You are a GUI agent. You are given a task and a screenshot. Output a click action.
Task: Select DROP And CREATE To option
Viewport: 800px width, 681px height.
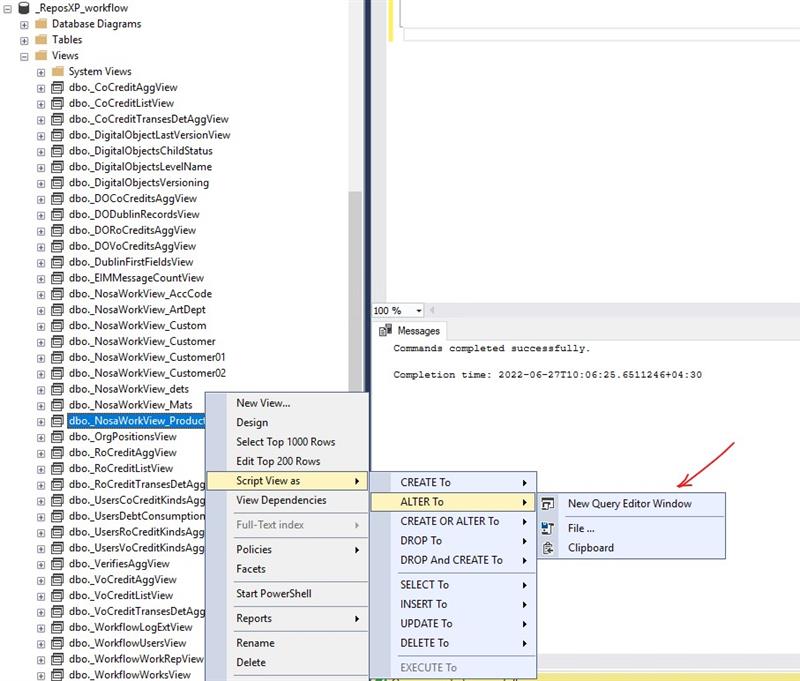tap(453, 560)
